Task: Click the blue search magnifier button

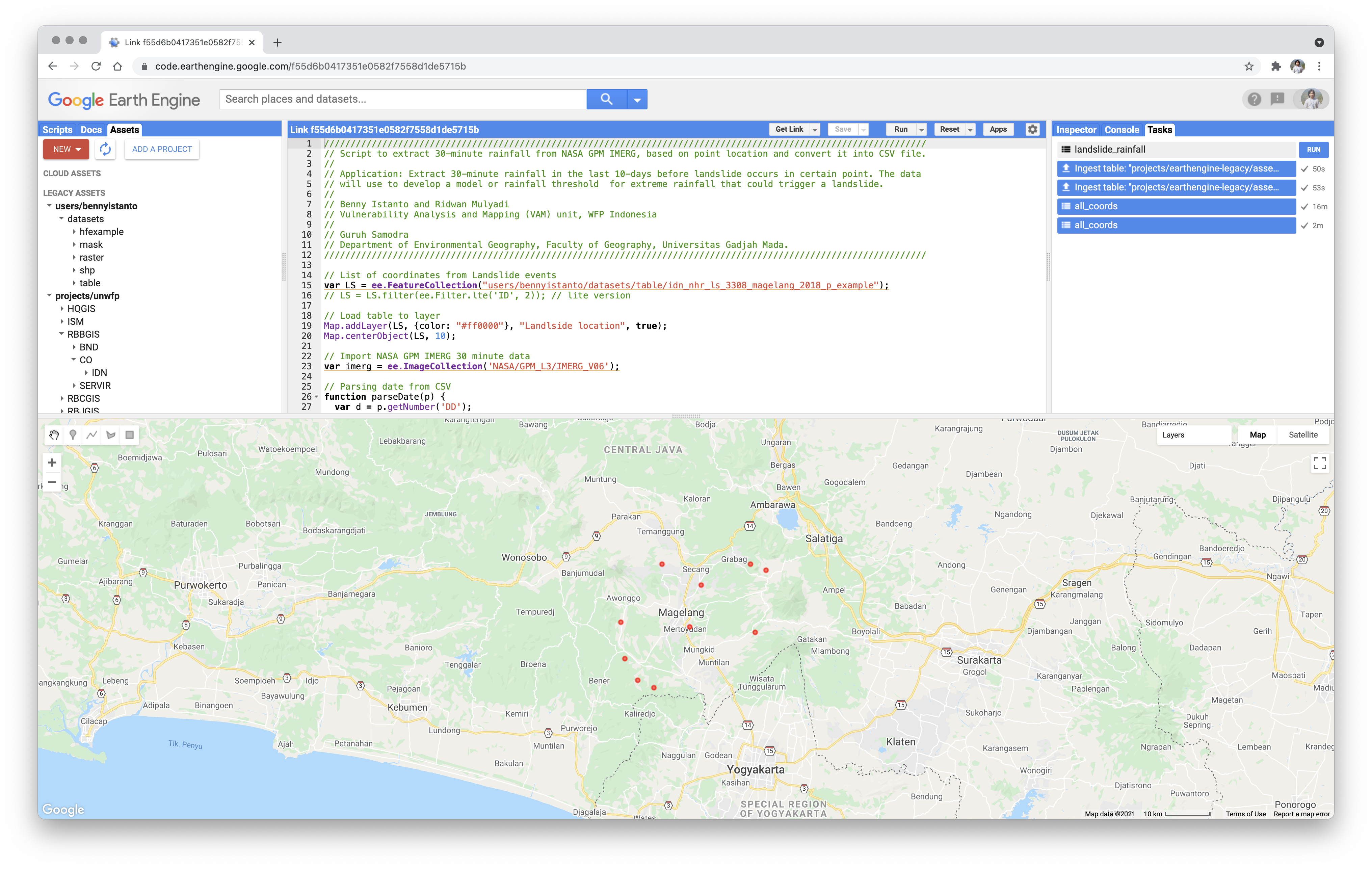Action: click(x=606, y=99)
